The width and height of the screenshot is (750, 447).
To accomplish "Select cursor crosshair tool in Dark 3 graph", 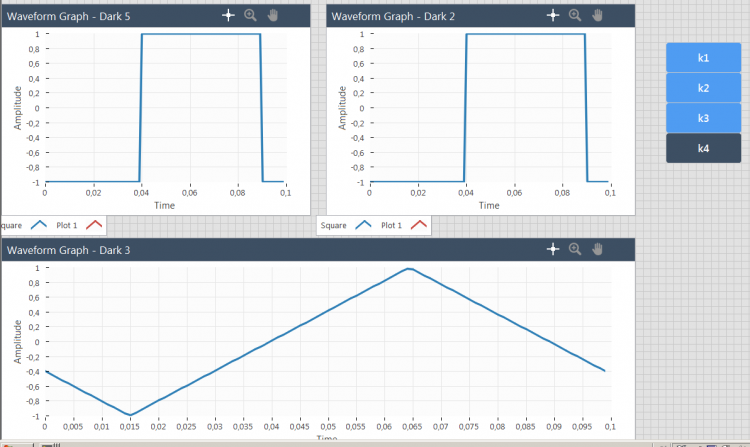I will [553, 249].
